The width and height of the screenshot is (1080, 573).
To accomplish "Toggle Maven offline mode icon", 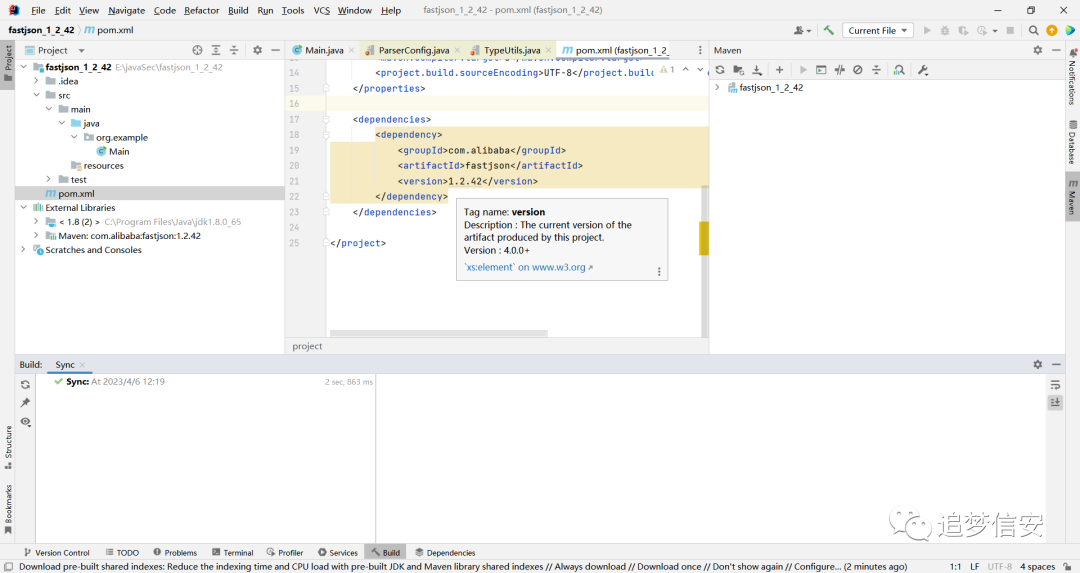I will coord(840,70).
